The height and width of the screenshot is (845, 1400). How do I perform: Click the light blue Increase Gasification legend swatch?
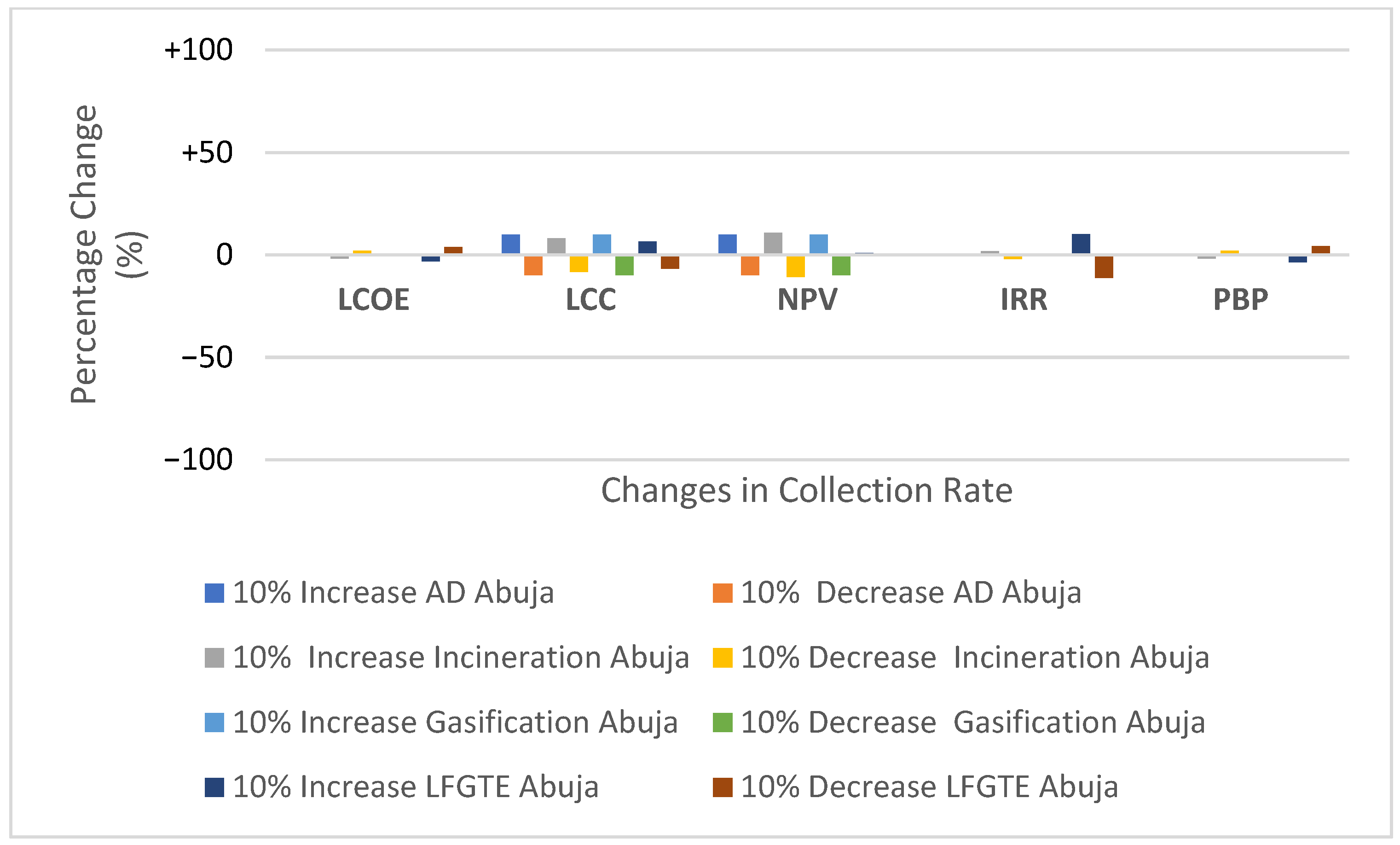tap(214, 723)
